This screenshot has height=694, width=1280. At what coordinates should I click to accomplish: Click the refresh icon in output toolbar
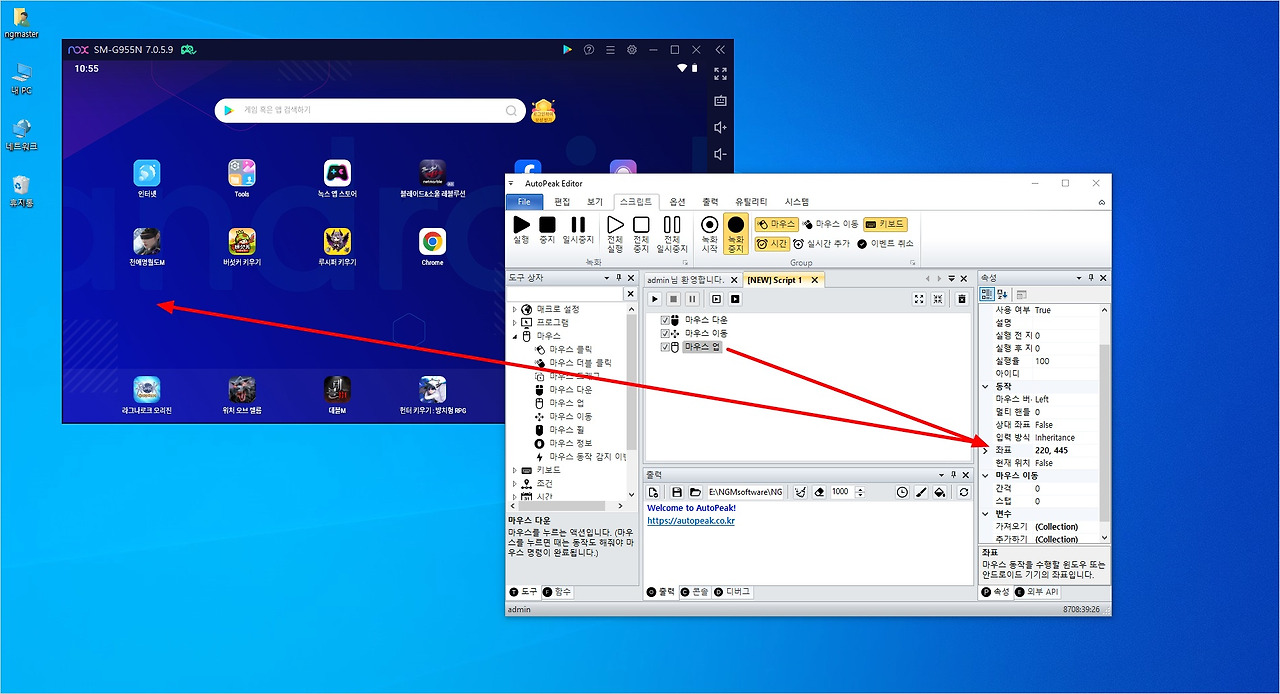[964, 492]
